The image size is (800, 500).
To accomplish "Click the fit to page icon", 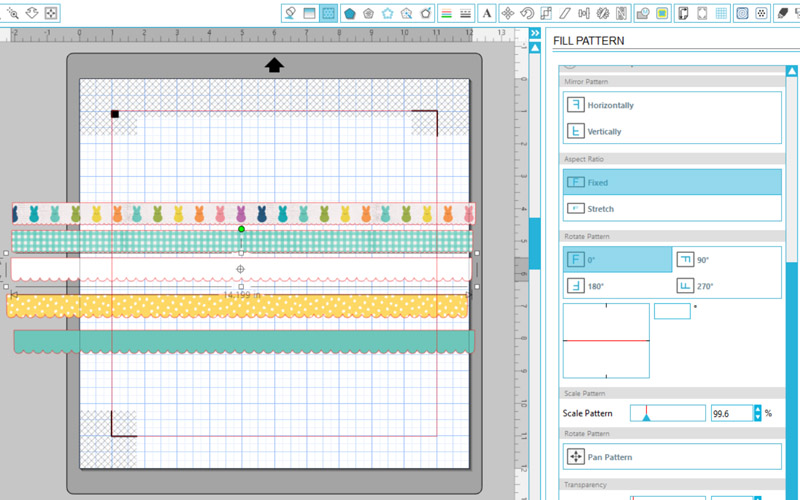I will click(51, 13).
